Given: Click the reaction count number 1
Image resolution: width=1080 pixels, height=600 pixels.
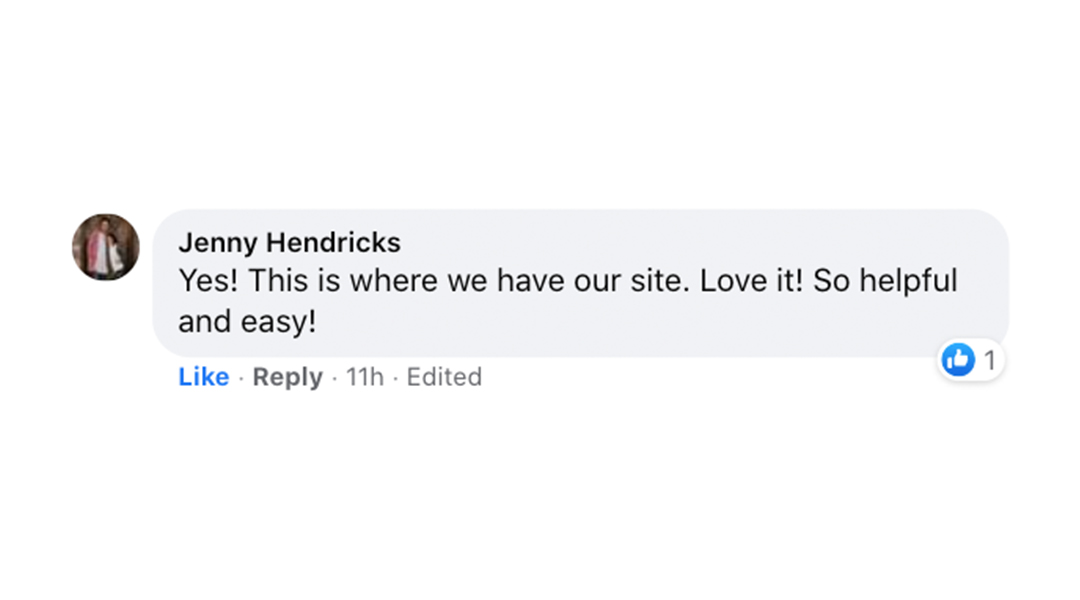Looking at the screenshot, I should tap(990, 360).
